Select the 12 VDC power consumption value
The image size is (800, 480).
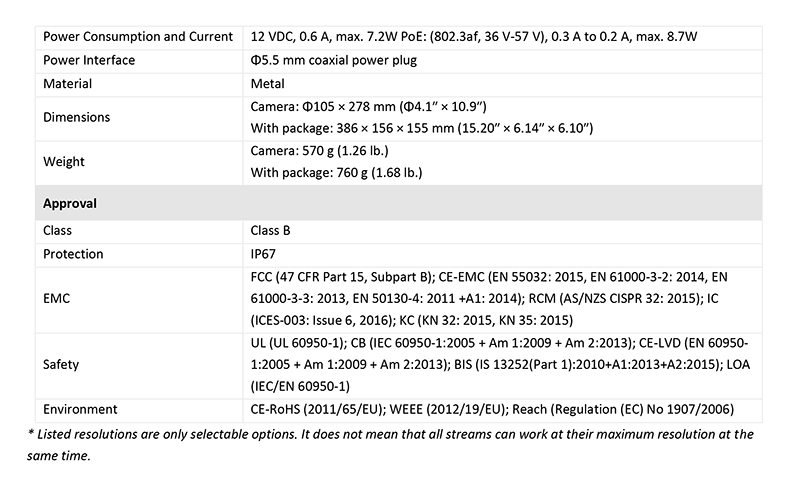coord(473,37)
